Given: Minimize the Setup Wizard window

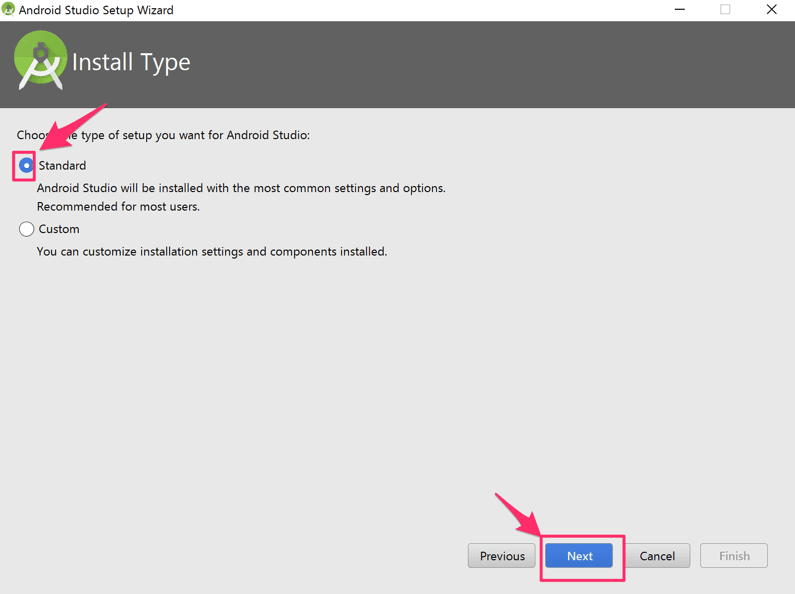Looking at the screenshot, I should [x=679, y=10].
